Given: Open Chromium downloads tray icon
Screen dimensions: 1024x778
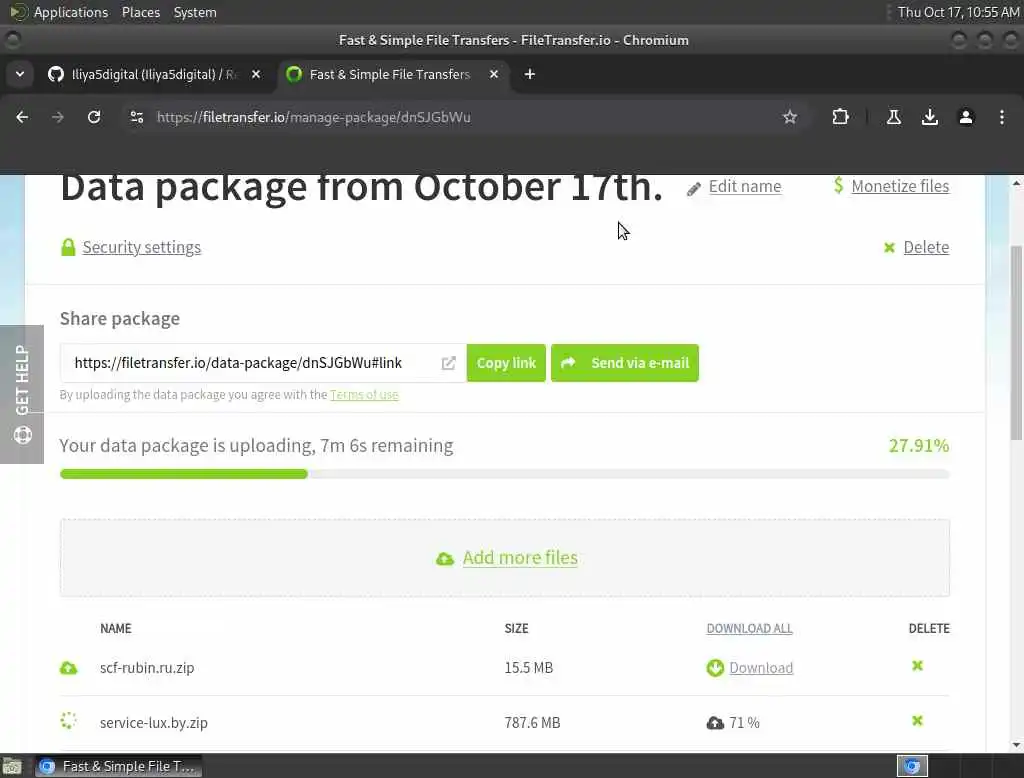Looking at the screenshot, I should [x=930, y=117].
